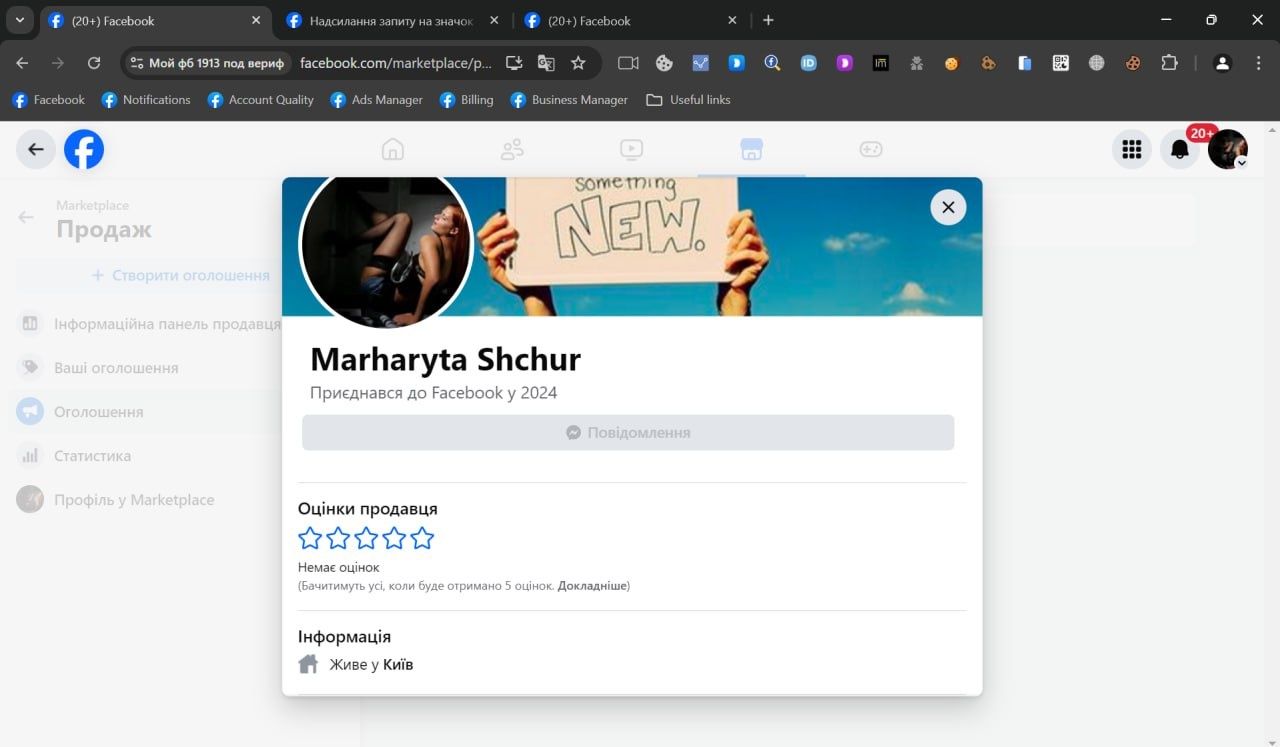Screen dimensions: 1280x747
Task: Open the Facebook Home tab
Action: click(393, 149)
